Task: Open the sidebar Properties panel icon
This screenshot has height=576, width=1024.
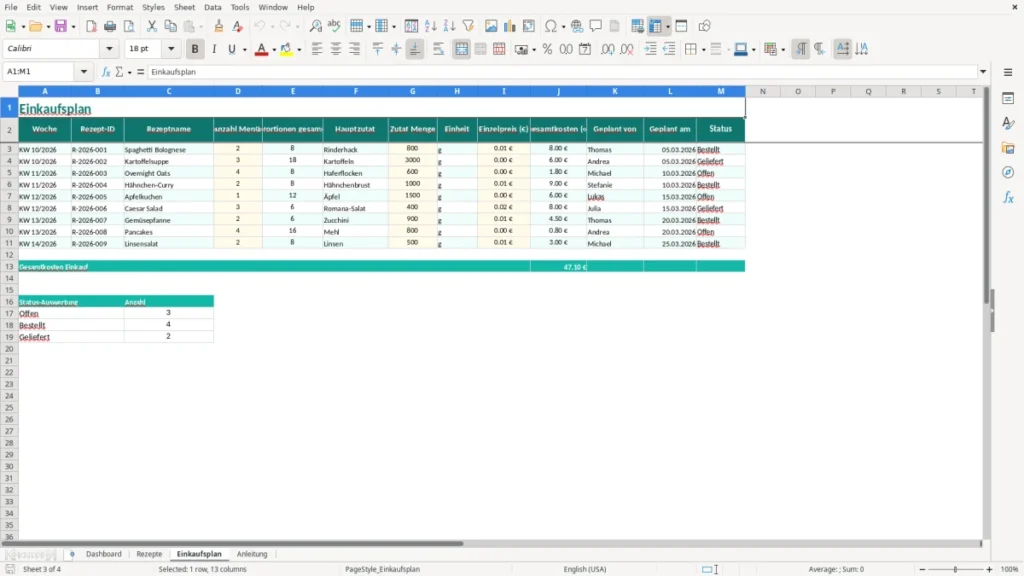Action: click(1008, 99)
